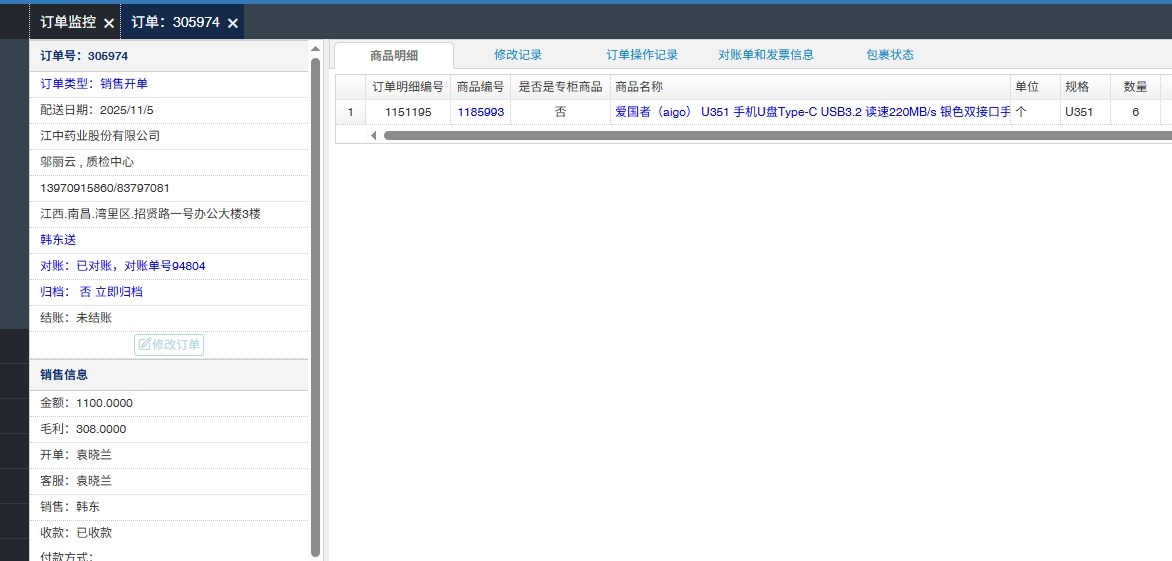Viewport: 1172px width, 561px height.
Task: Close the 订单监控 tab
Action: pyautogui.click(x=109, y=23)
